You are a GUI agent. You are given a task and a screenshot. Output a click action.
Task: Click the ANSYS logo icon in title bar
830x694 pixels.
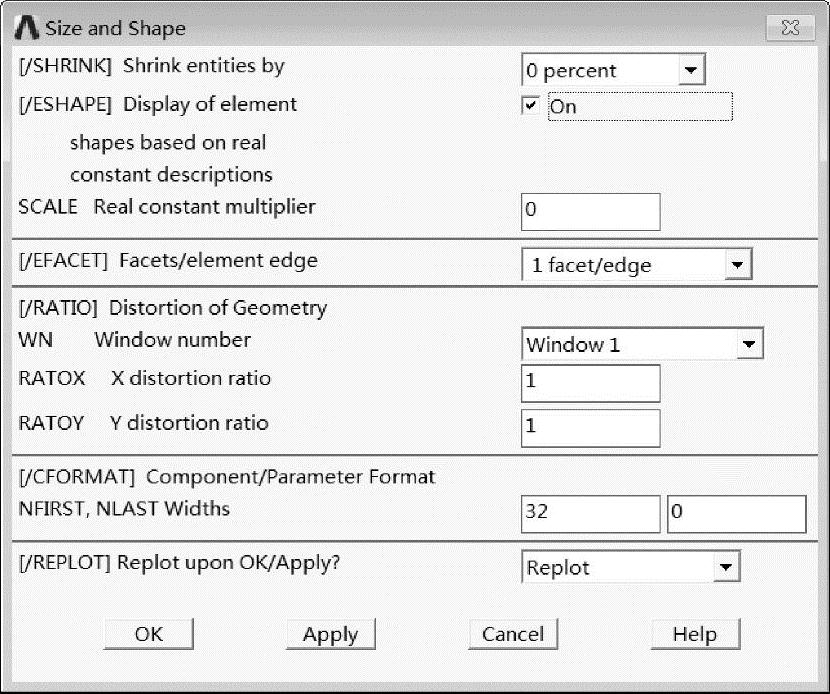(x=26, y=28)
